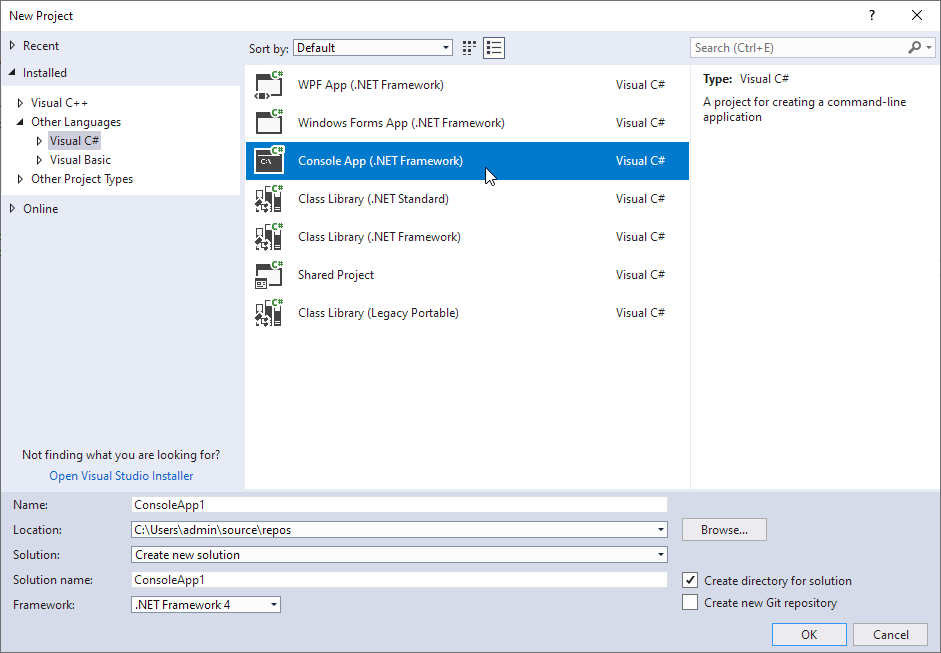
Task: Expand the Online section
Action: tap(12, 208)
